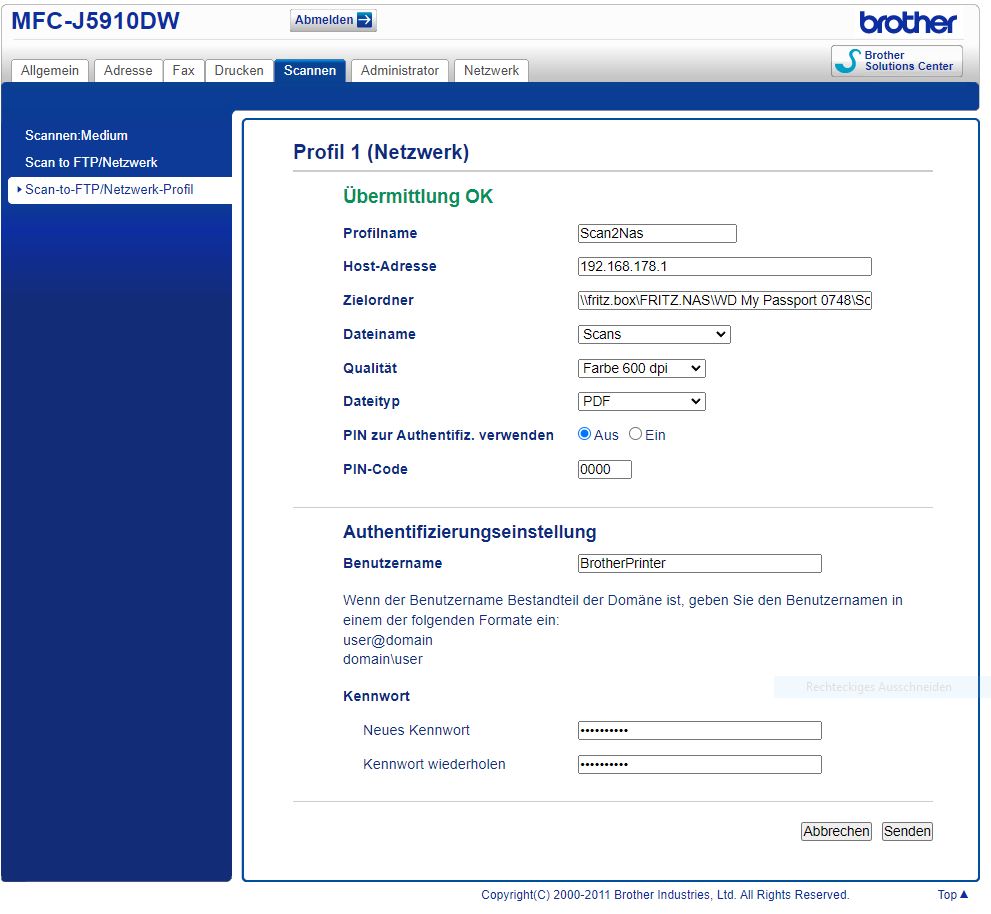Jump to page Top link

[952, 895]
